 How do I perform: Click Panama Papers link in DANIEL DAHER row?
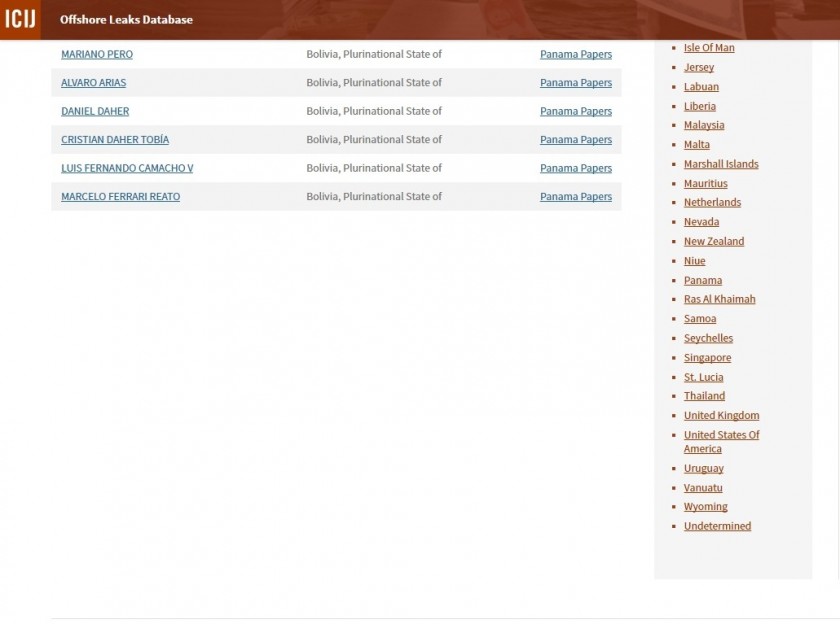pos(576,111)
